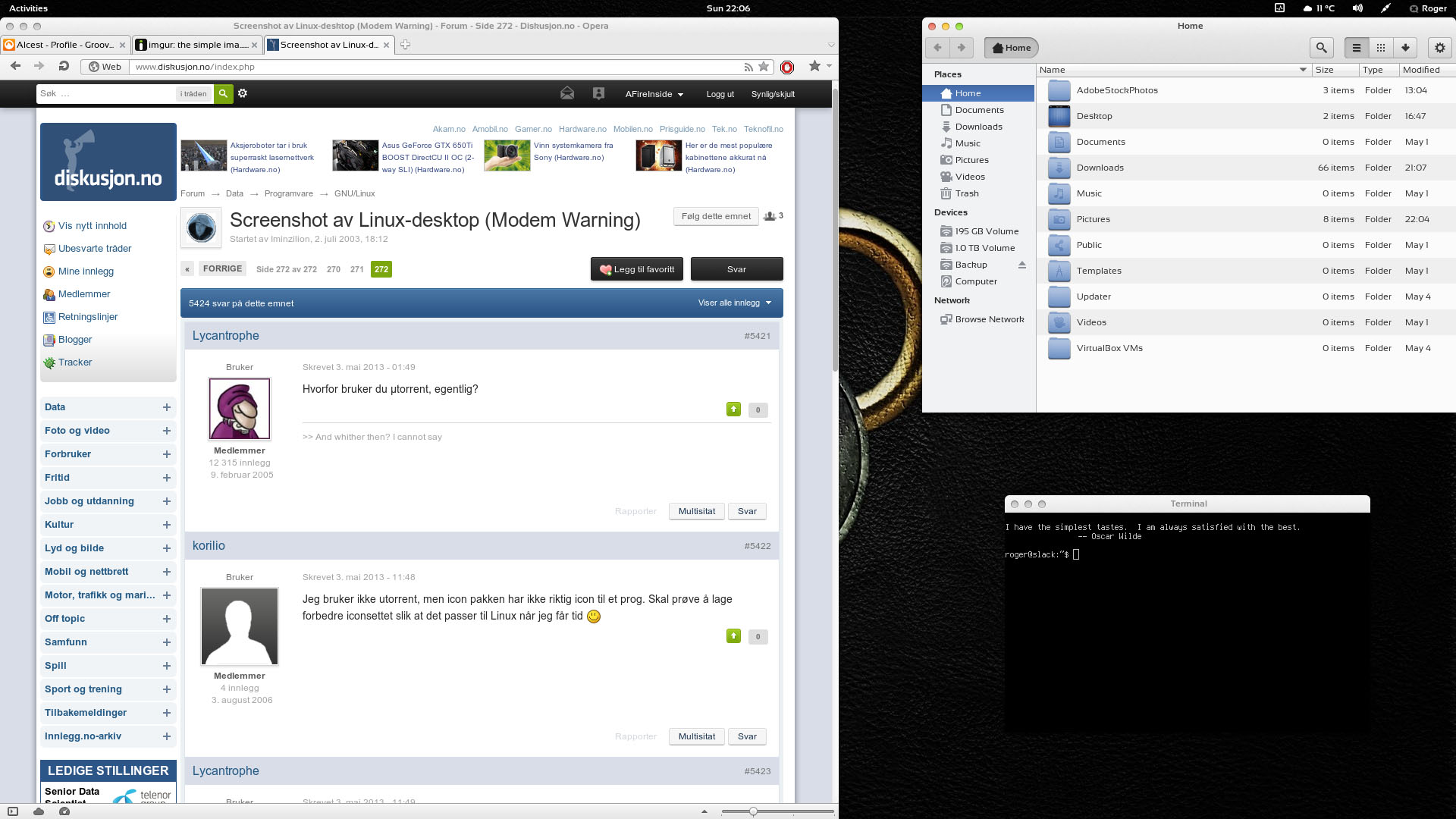Image resolution: width=1456 pixels, height=819 pixels.
Task: Switch Files window to grid view
Action: (1381, 48)
